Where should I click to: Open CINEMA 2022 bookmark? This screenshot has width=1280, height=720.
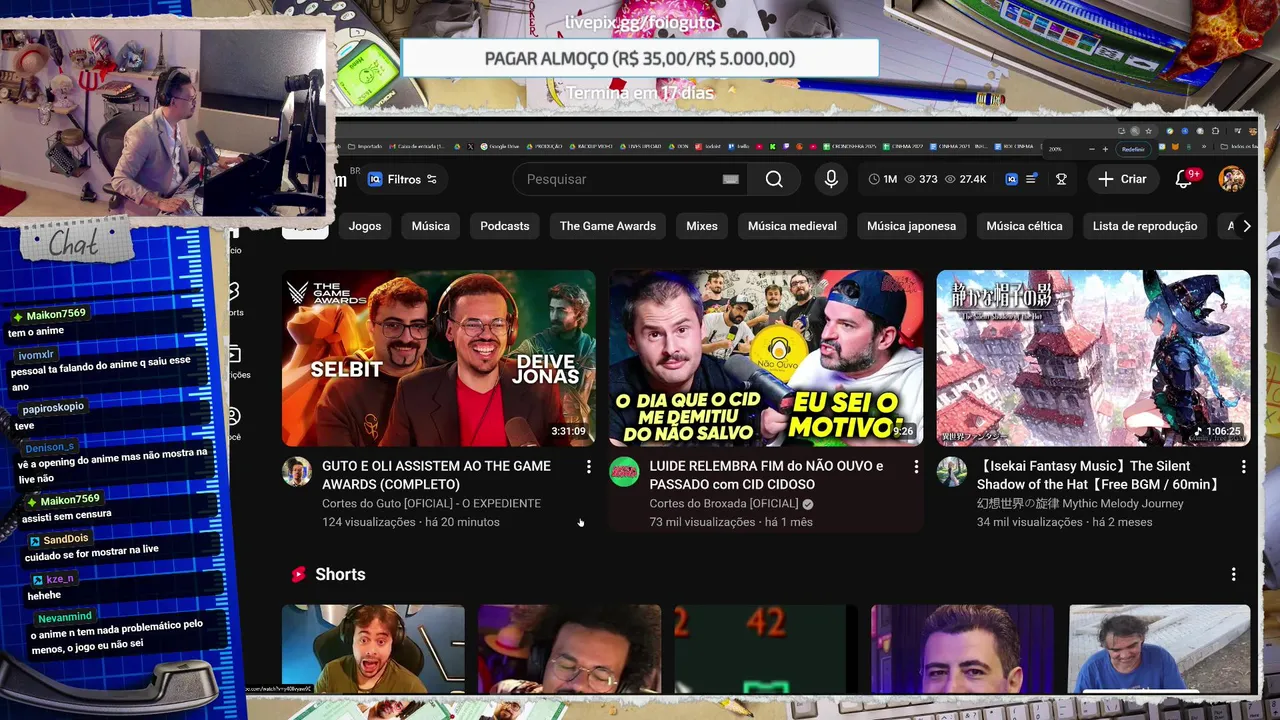903,146
